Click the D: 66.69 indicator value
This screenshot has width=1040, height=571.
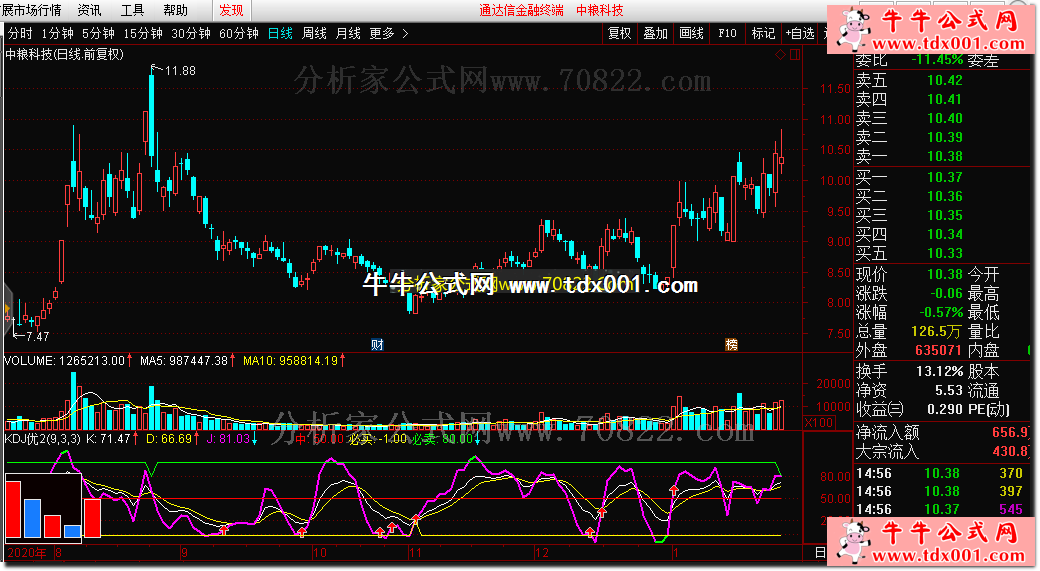[x=168, y=438]
